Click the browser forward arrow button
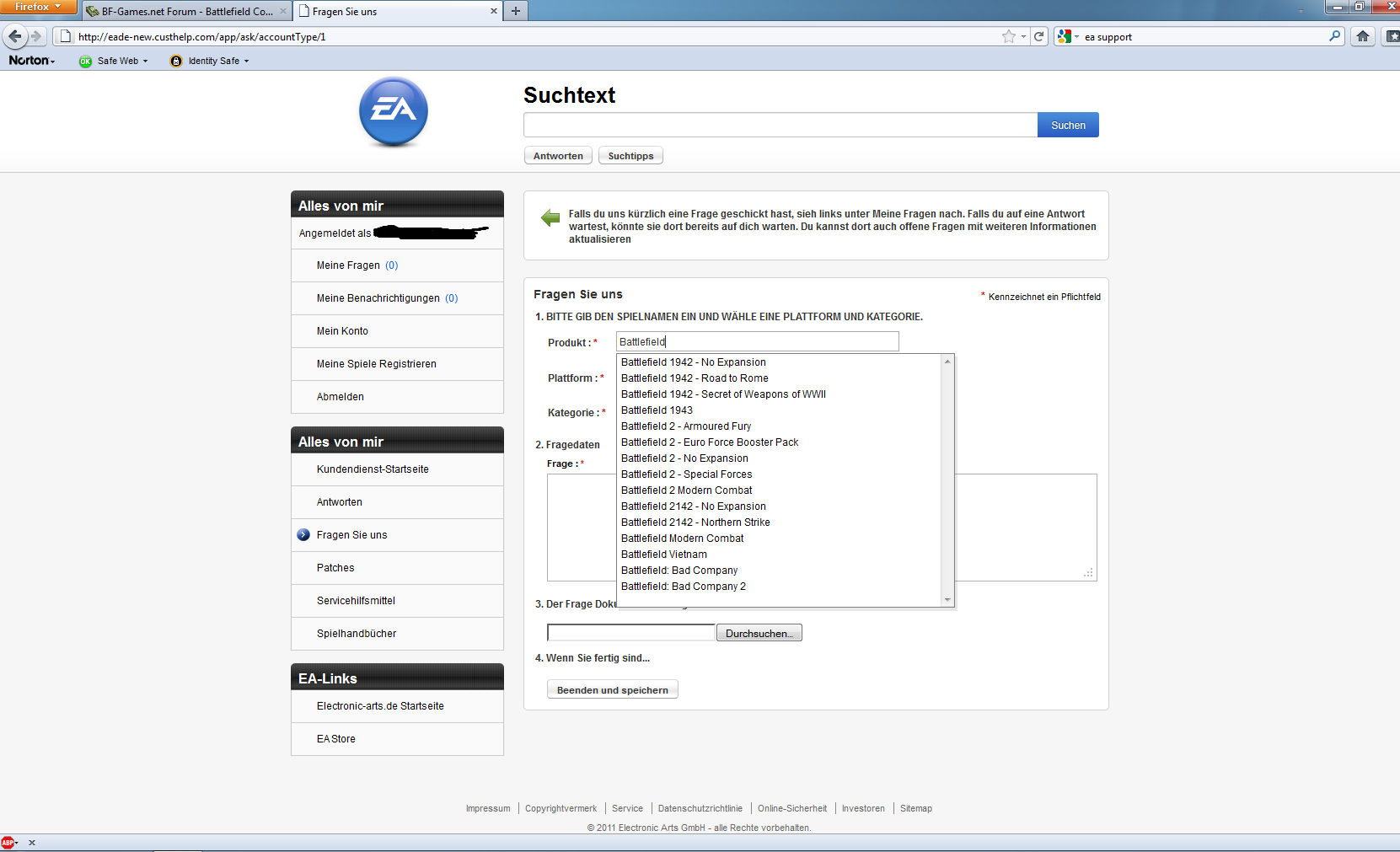The height and width of the screenshot is (852, 1400). point(36,36)
